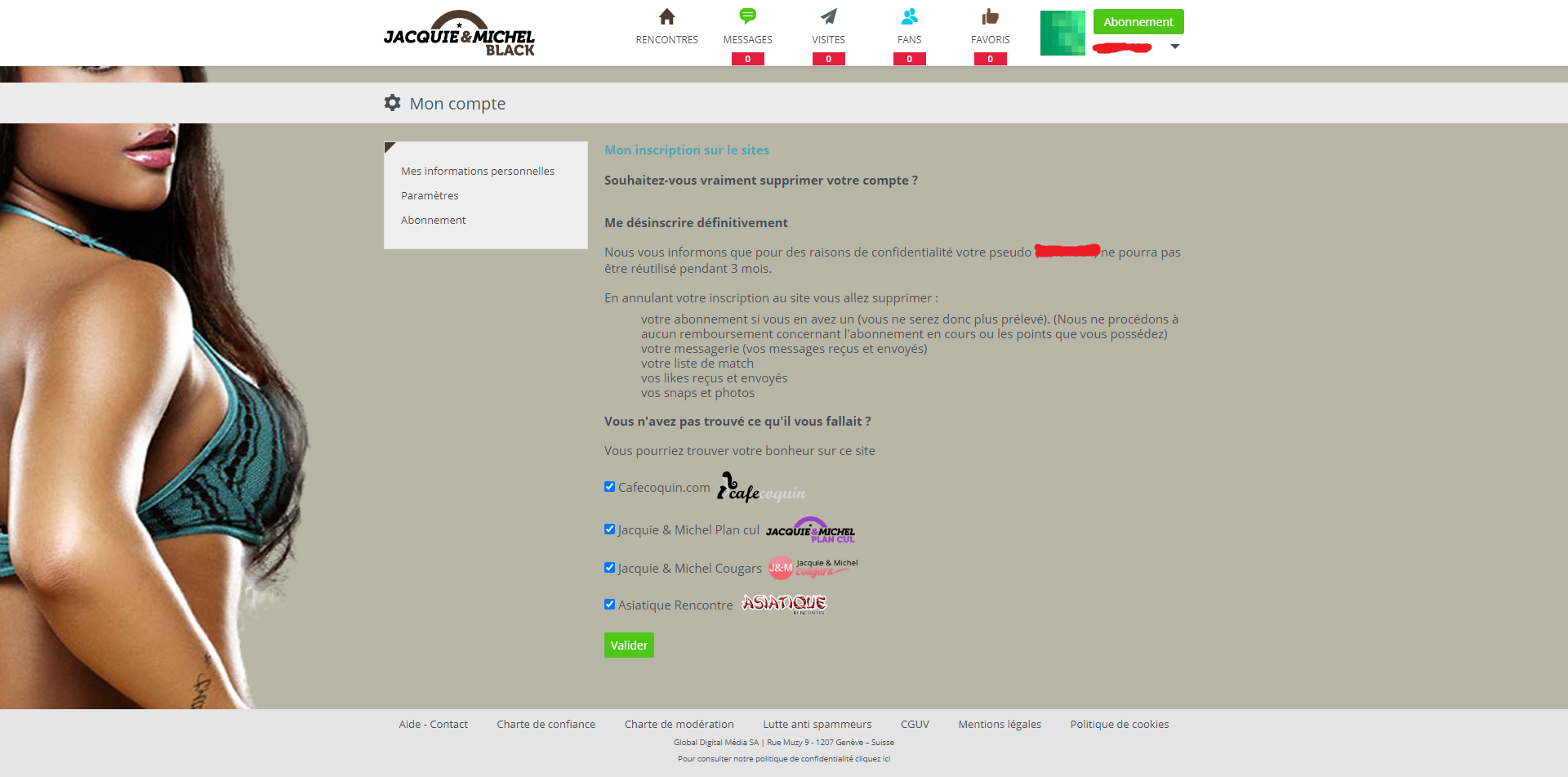Click the Cafecoquin logo image

760,488
